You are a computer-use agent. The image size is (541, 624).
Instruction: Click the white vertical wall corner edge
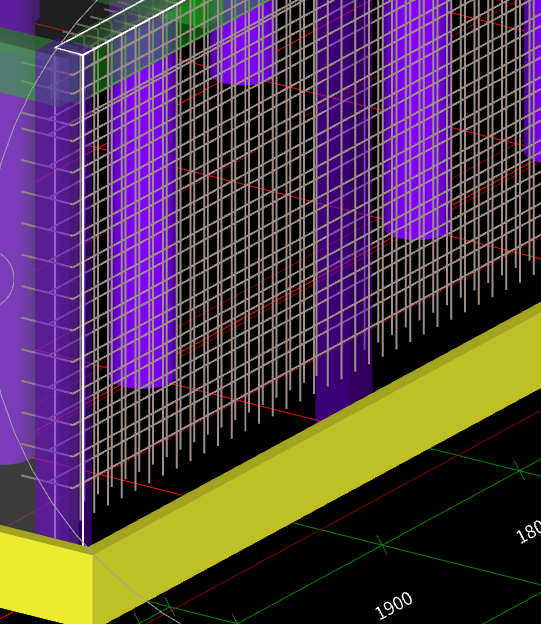point(82,298)
